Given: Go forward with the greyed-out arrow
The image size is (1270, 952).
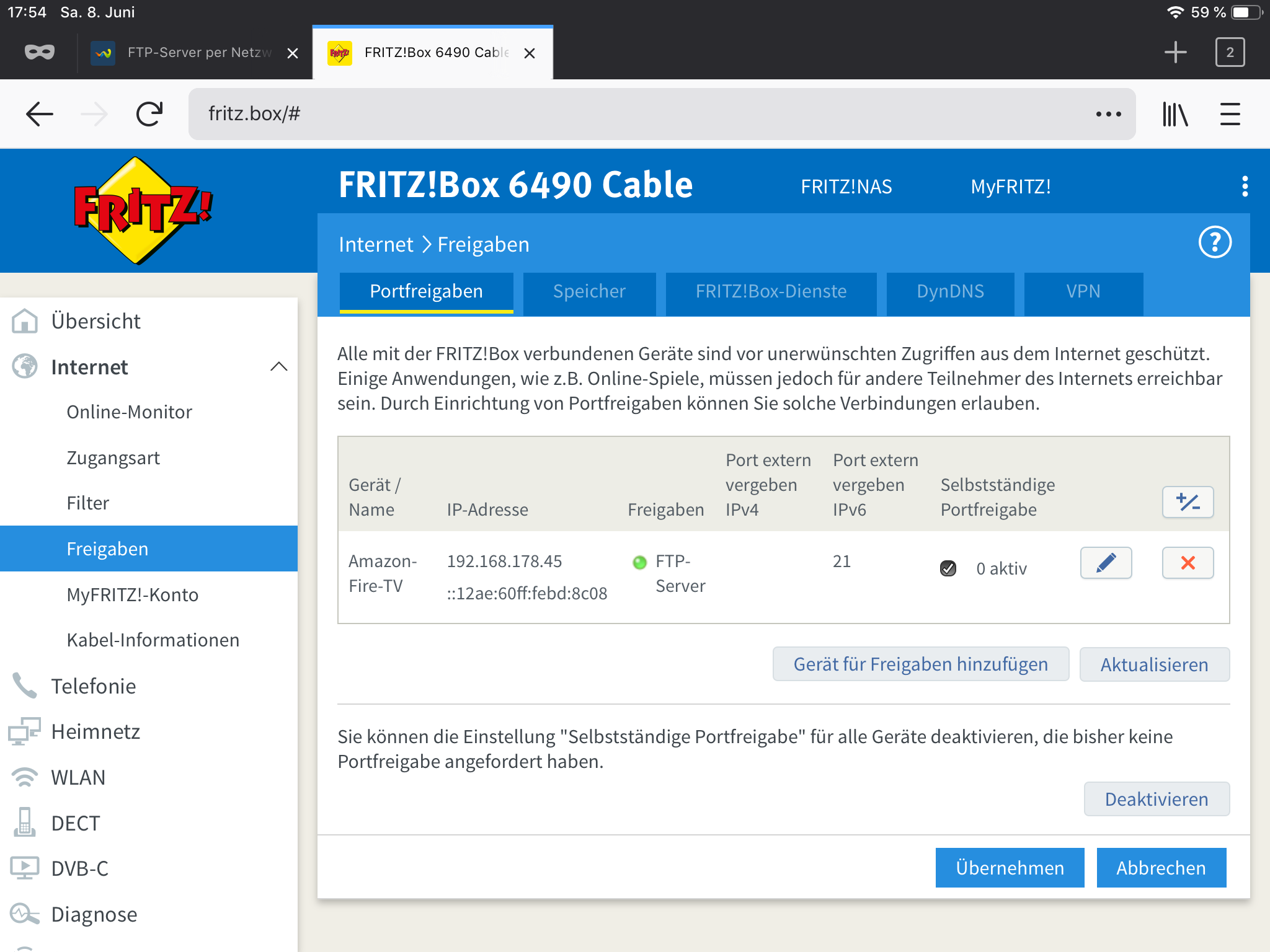Looking at the screenshot, I should click(94, 114).
